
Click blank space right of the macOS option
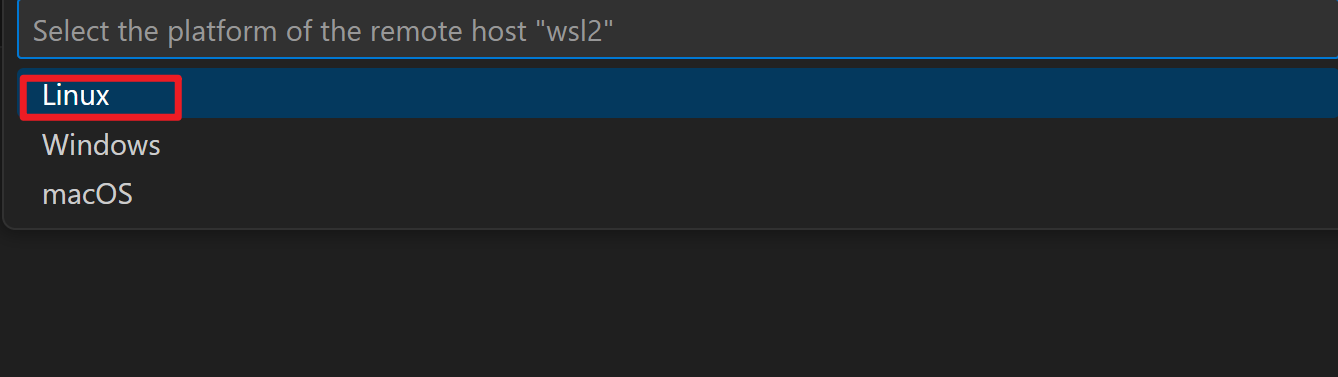pos(735,194)
